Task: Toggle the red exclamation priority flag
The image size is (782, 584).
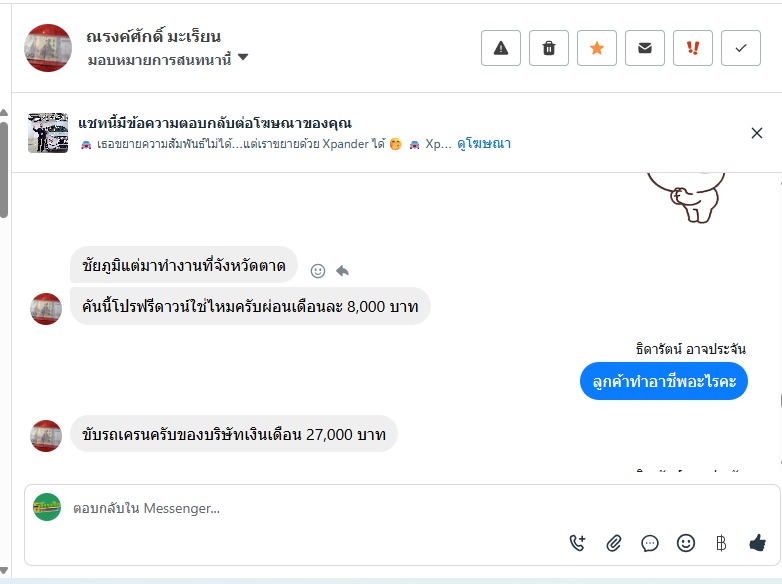Action: click(693, 48)
